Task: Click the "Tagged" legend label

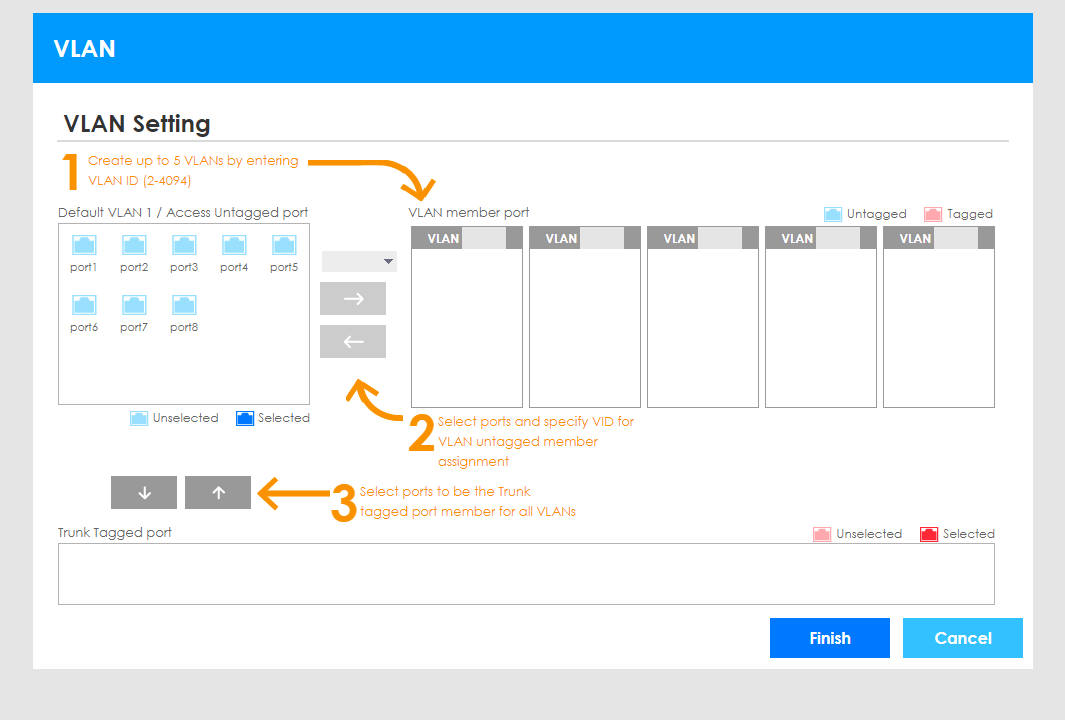Action: click(970, 214)
